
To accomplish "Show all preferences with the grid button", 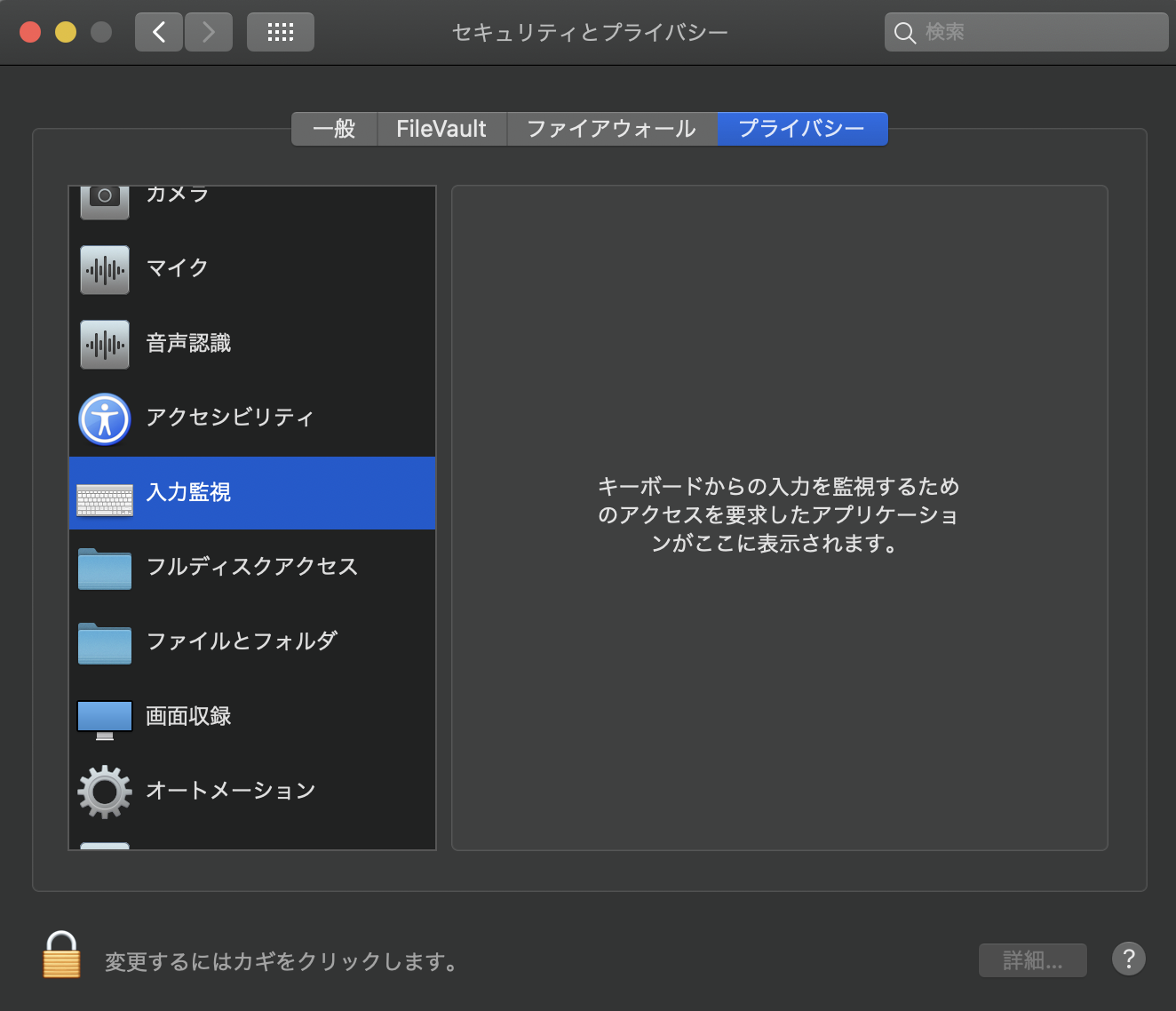I will (x=281, y=33).
